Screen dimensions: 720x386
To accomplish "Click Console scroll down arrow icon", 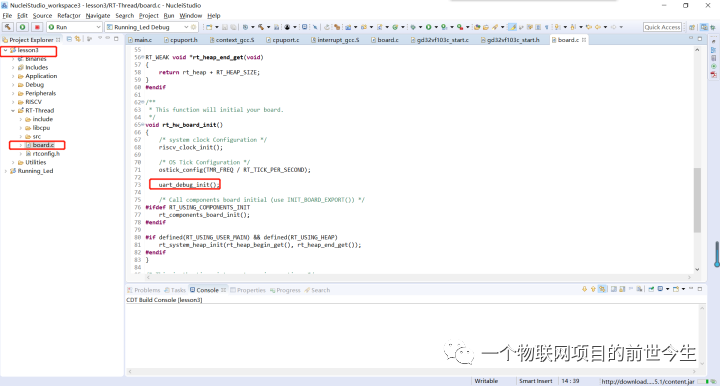I will point(584,289).
